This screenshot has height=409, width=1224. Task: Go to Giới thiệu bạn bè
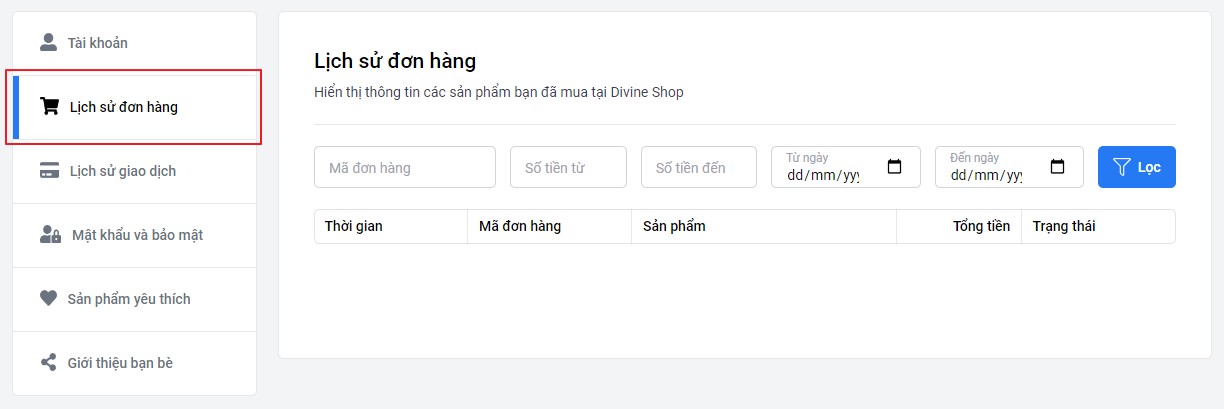[135, 363]
